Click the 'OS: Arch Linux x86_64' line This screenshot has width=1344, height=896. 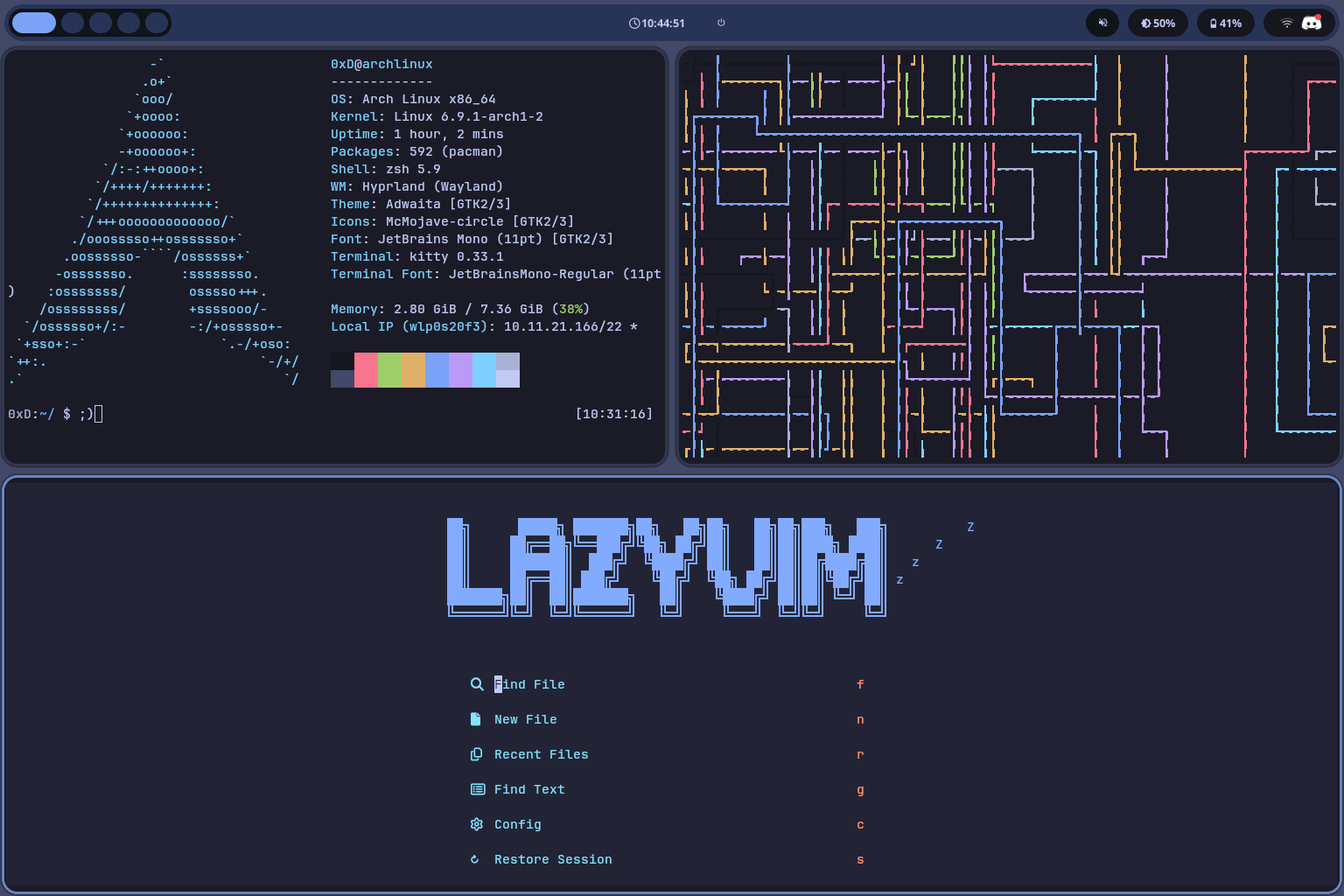[x=413, y=99]
